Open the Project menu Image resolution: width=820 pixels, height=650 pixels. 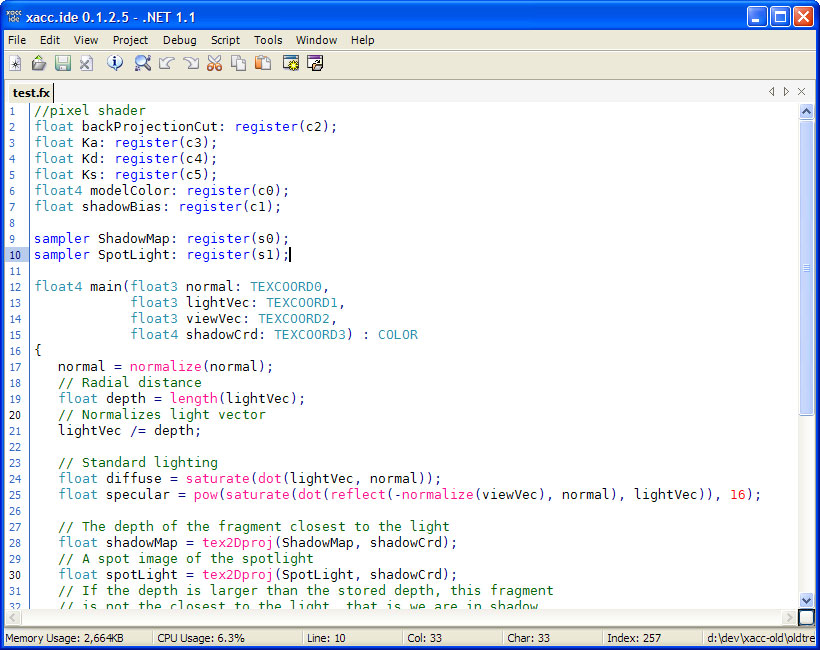pos(130,40)
